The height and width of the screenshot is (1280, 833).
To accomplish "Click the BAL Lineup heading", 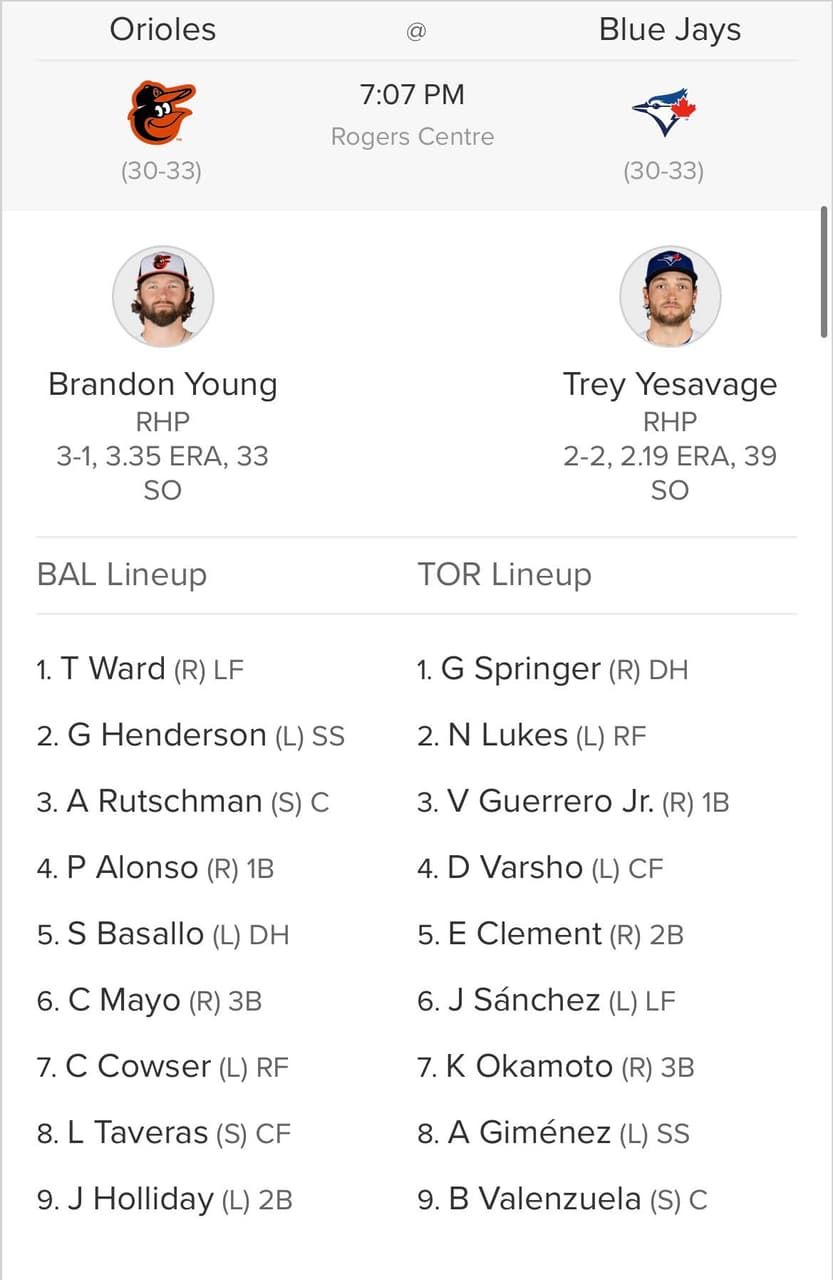I will [x=122, y=574].
